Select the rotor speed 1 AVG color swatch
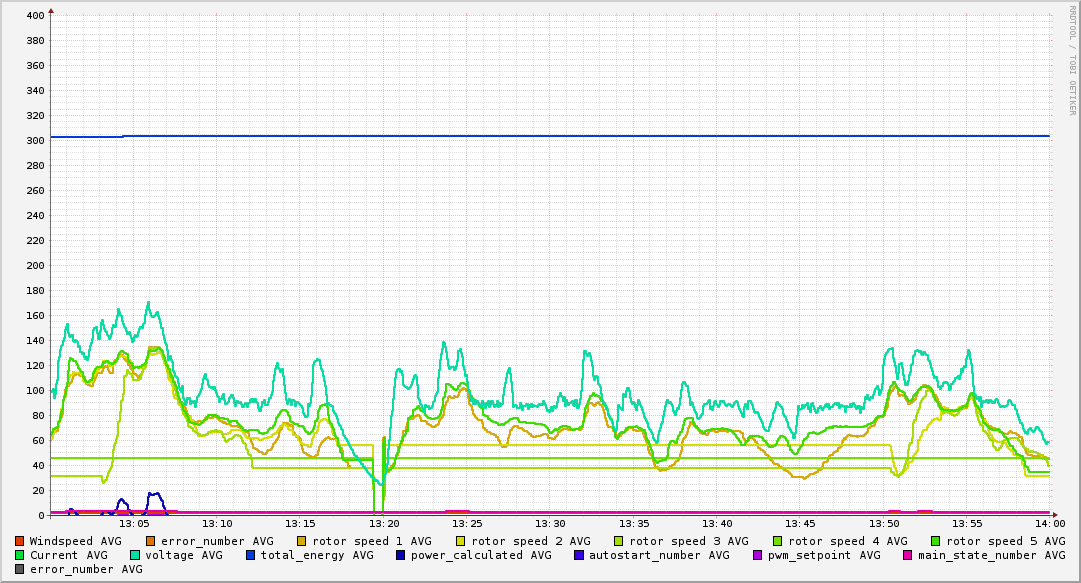Image resolution: width=1081 pixels, height=583 pixels. tap(302, 542)
